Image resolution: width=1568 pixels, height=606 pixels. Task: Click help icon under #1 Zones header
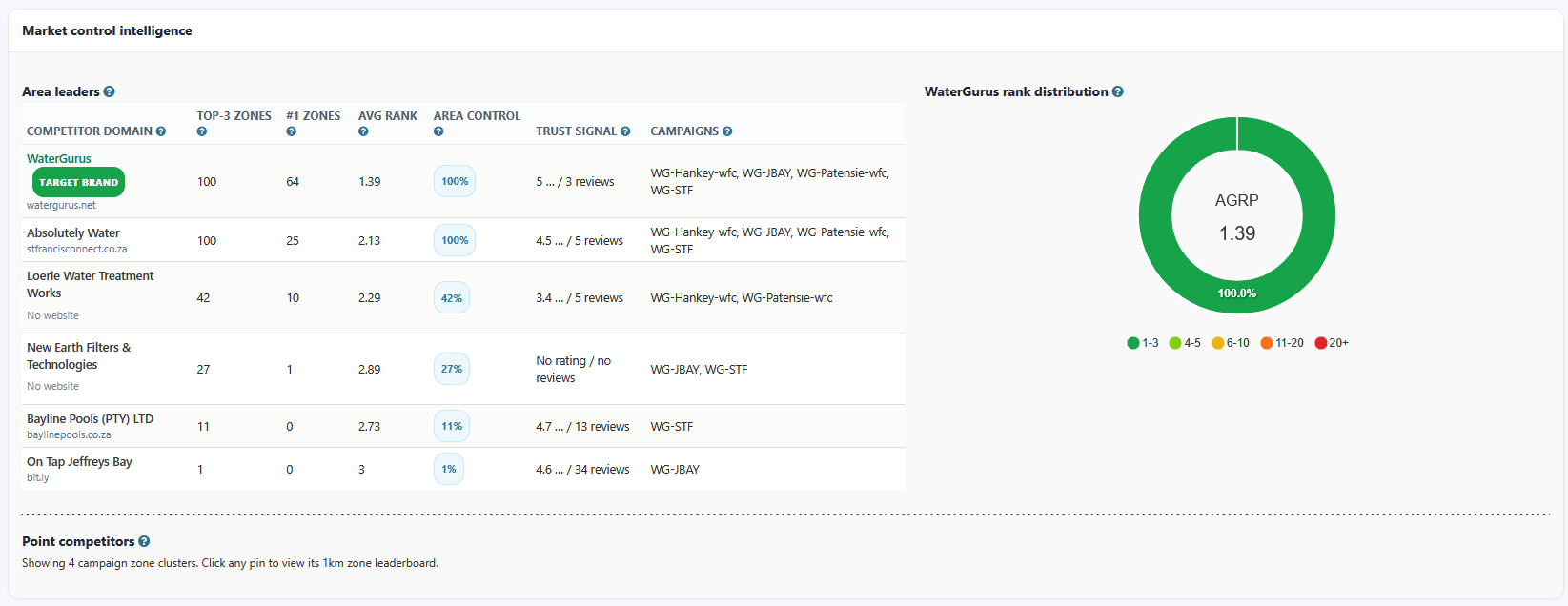click(292, 131)
